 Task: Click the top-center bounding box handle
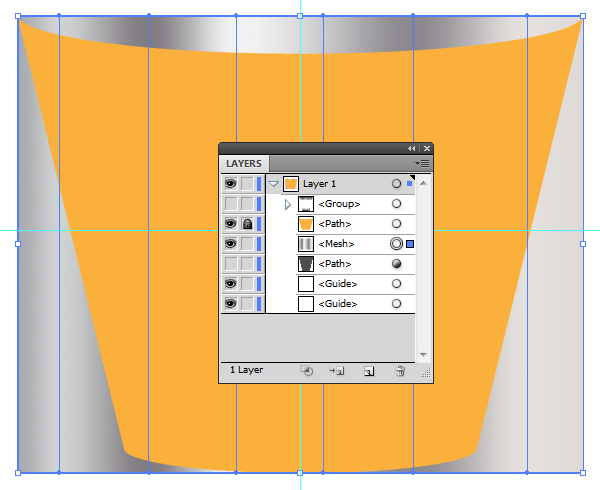300,16
